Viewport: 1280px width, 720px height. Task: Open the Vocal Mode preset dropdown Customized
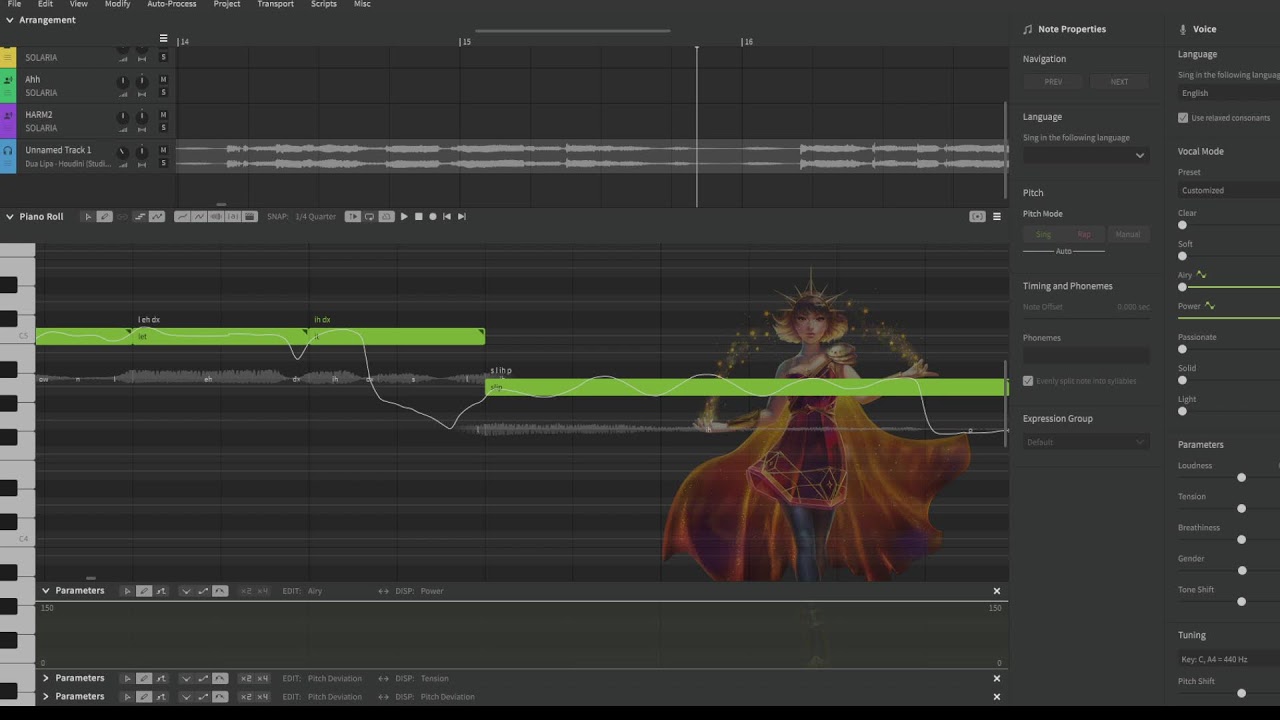point(1229,190)
